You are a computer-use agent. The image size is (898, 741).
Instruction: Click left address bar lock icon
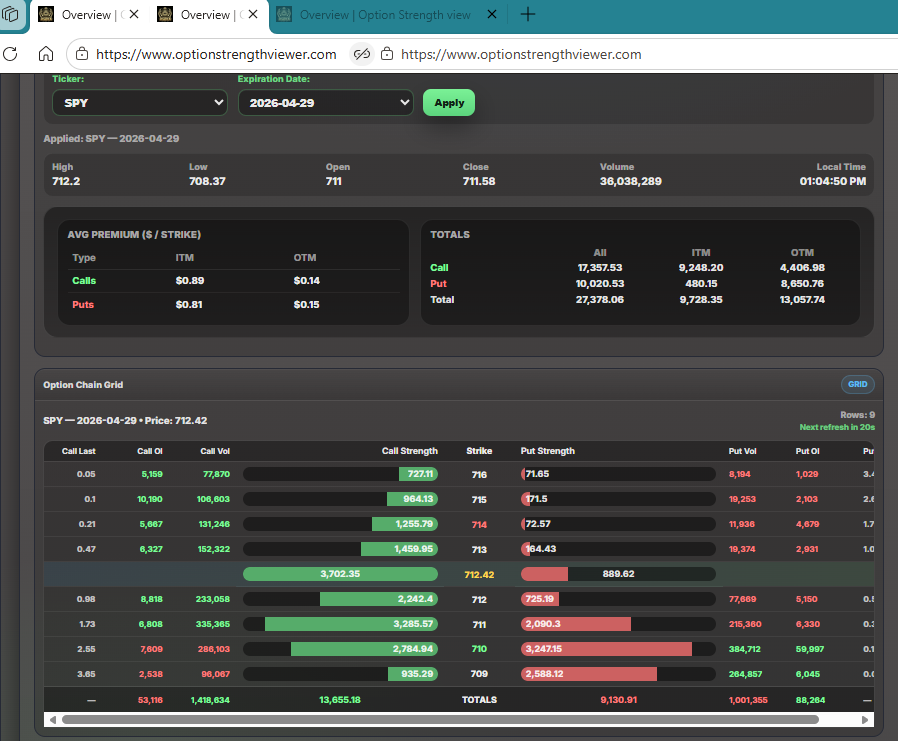coord(82,54)
